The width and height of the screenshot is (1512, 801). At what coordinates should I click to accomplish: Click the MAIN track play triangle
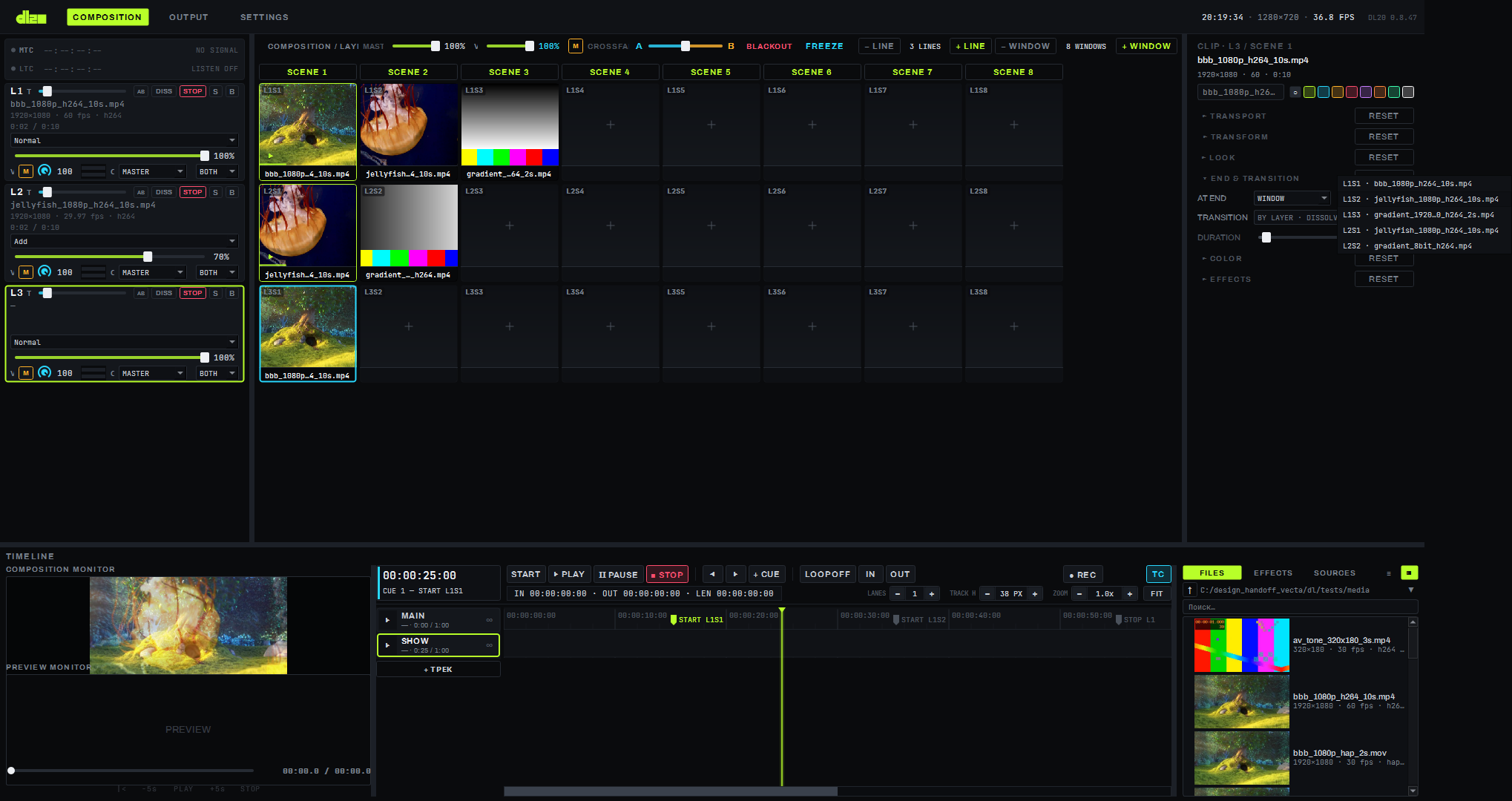(x=387, y=620)
